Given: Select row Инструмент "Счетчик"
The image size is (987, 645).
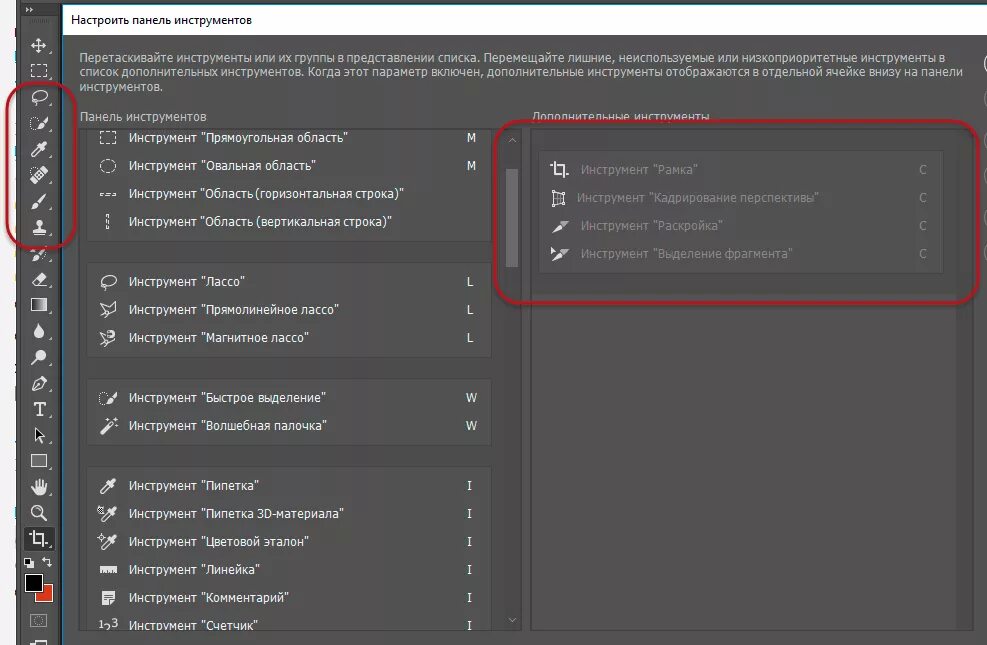Looking at the screenshot, I should coord(289,623).
